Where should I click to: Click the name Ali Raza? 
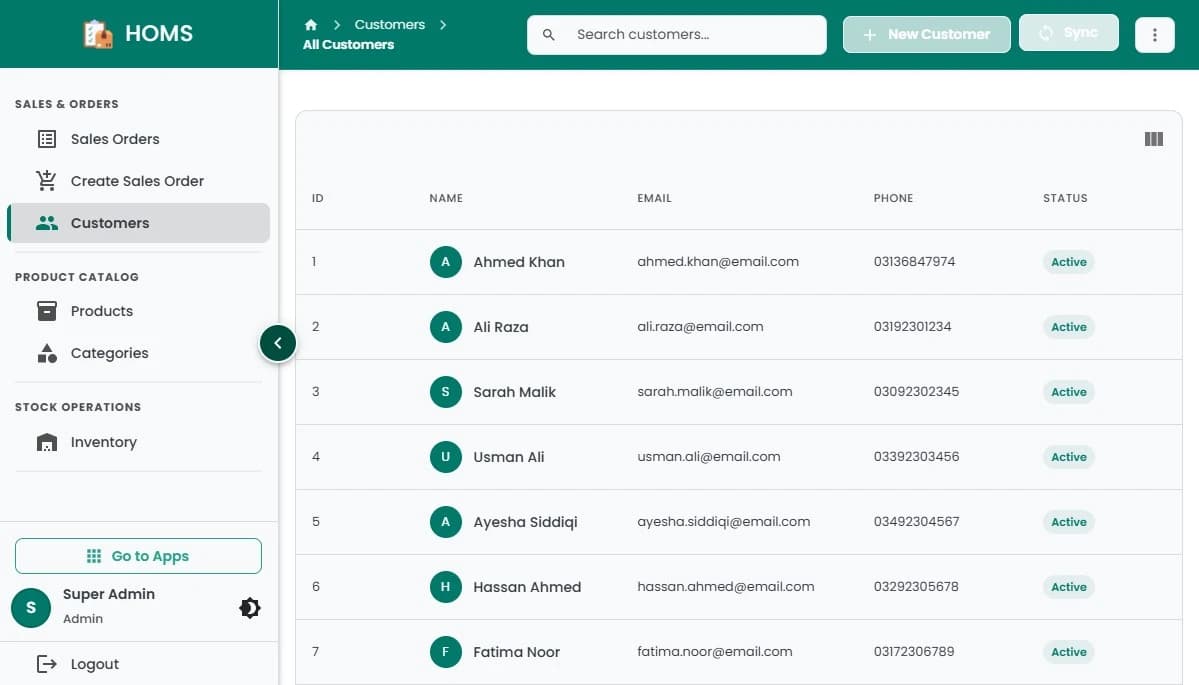click(x=501, y=327)
